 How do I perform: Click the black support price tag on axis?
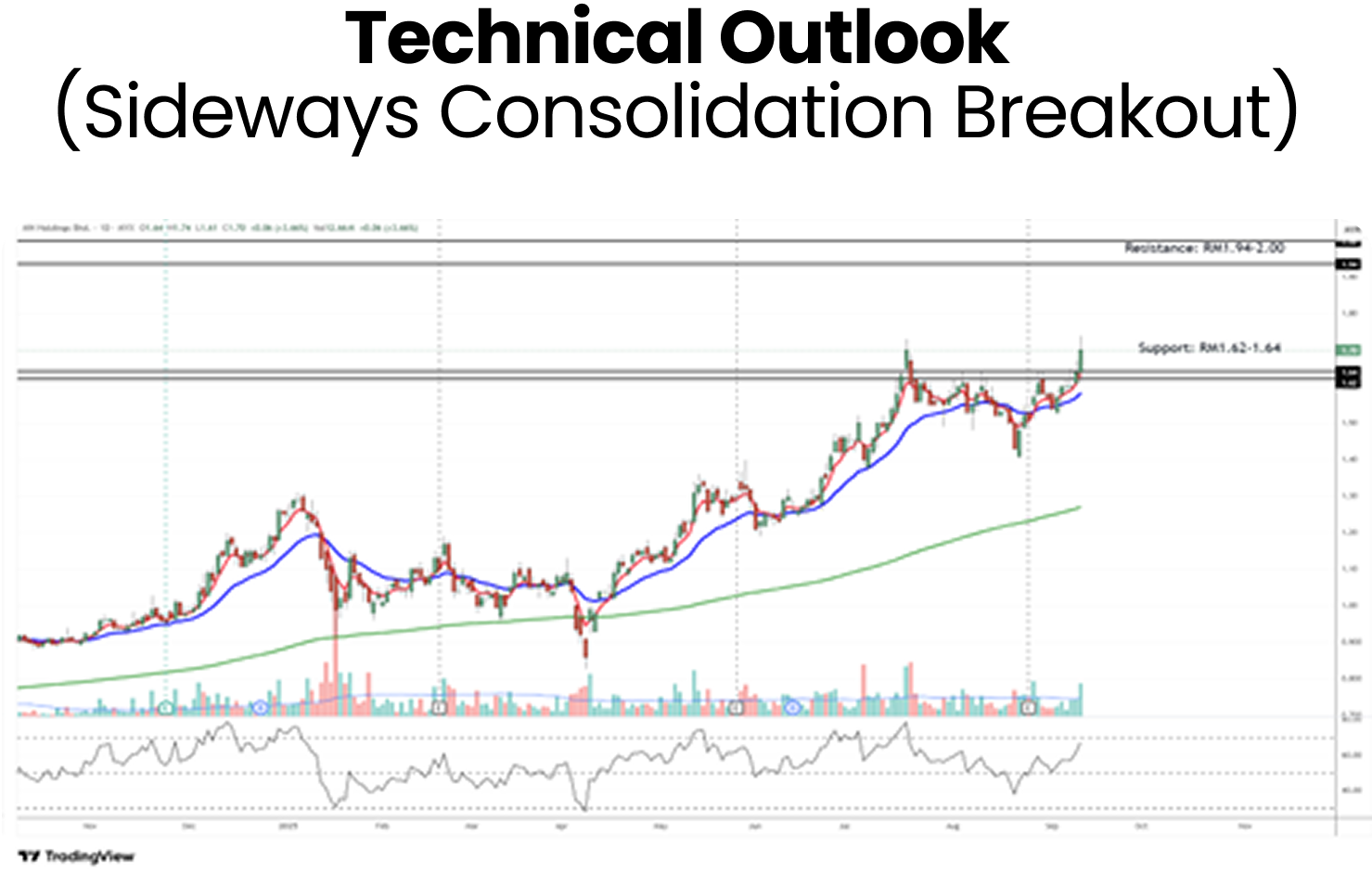coord(1347,376)
